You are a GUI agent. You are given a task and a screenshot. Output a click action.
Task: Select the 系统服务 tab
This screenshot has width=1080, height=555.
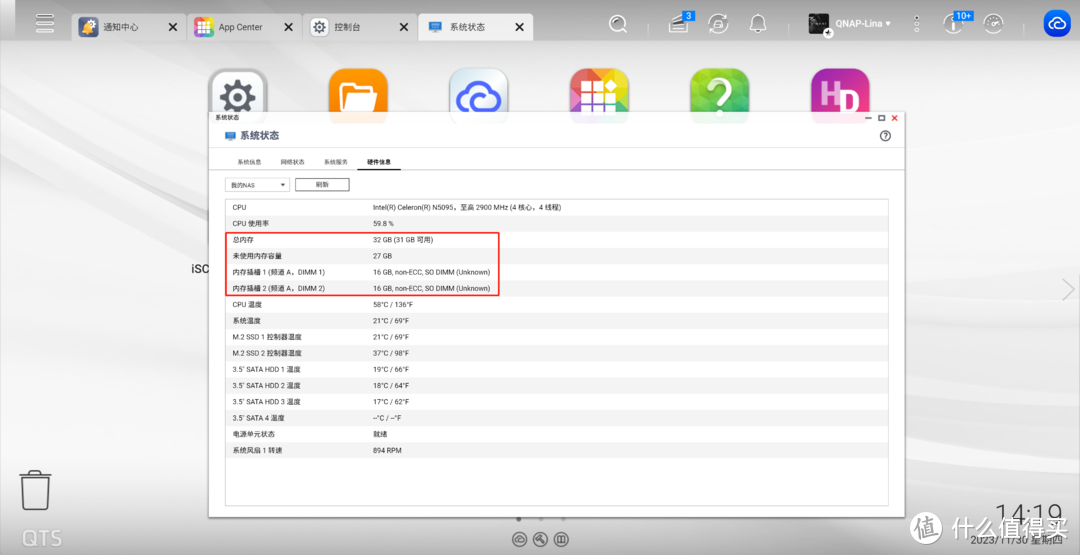coord(335,162)
